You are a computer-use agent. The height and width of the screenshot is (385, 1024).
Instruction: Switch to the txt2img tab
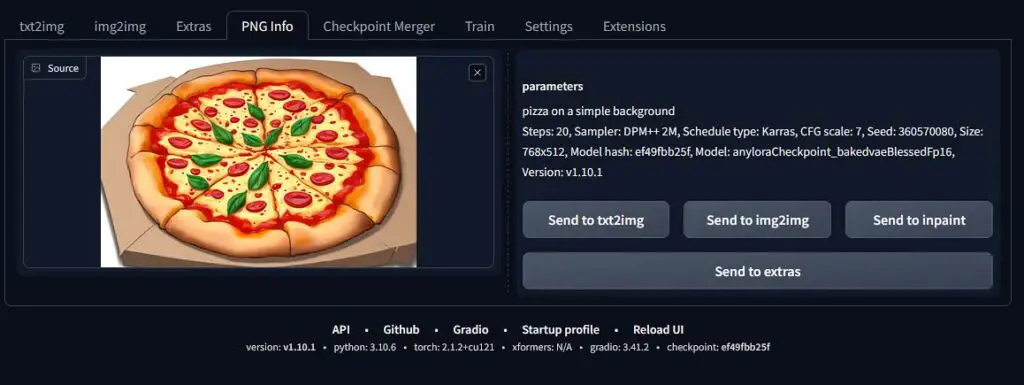(42, 27)
